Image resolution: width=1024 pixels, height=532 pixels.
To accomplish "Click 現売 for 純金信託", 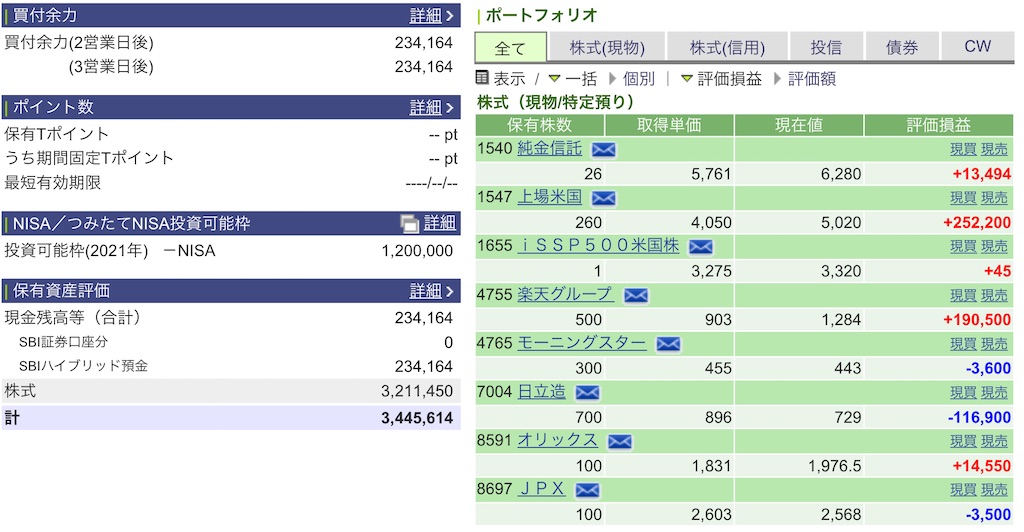I will 995,149.
